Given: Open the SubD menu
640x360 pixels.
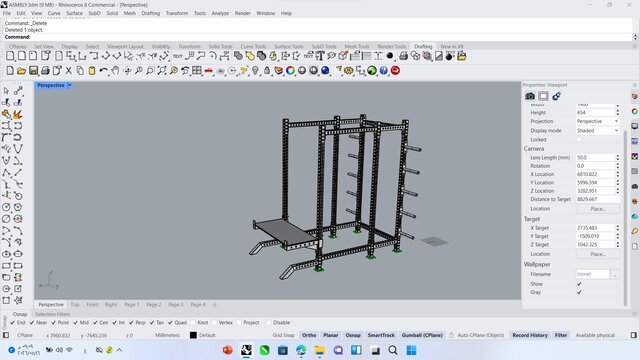Looking at the screenshot, I should tap(94, 13).
